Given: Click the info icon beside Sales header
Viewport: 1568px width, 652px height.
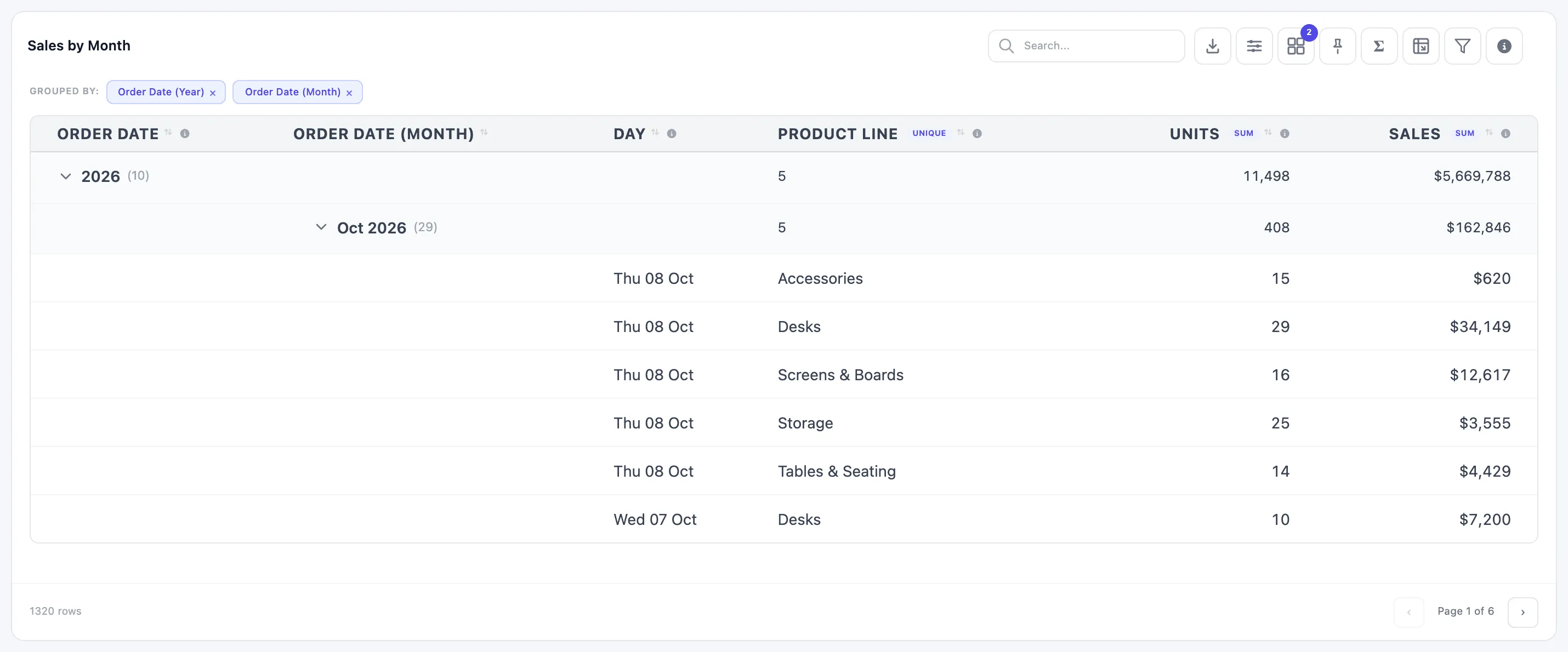Looking at the screenshot, I should pos(1505,134).
